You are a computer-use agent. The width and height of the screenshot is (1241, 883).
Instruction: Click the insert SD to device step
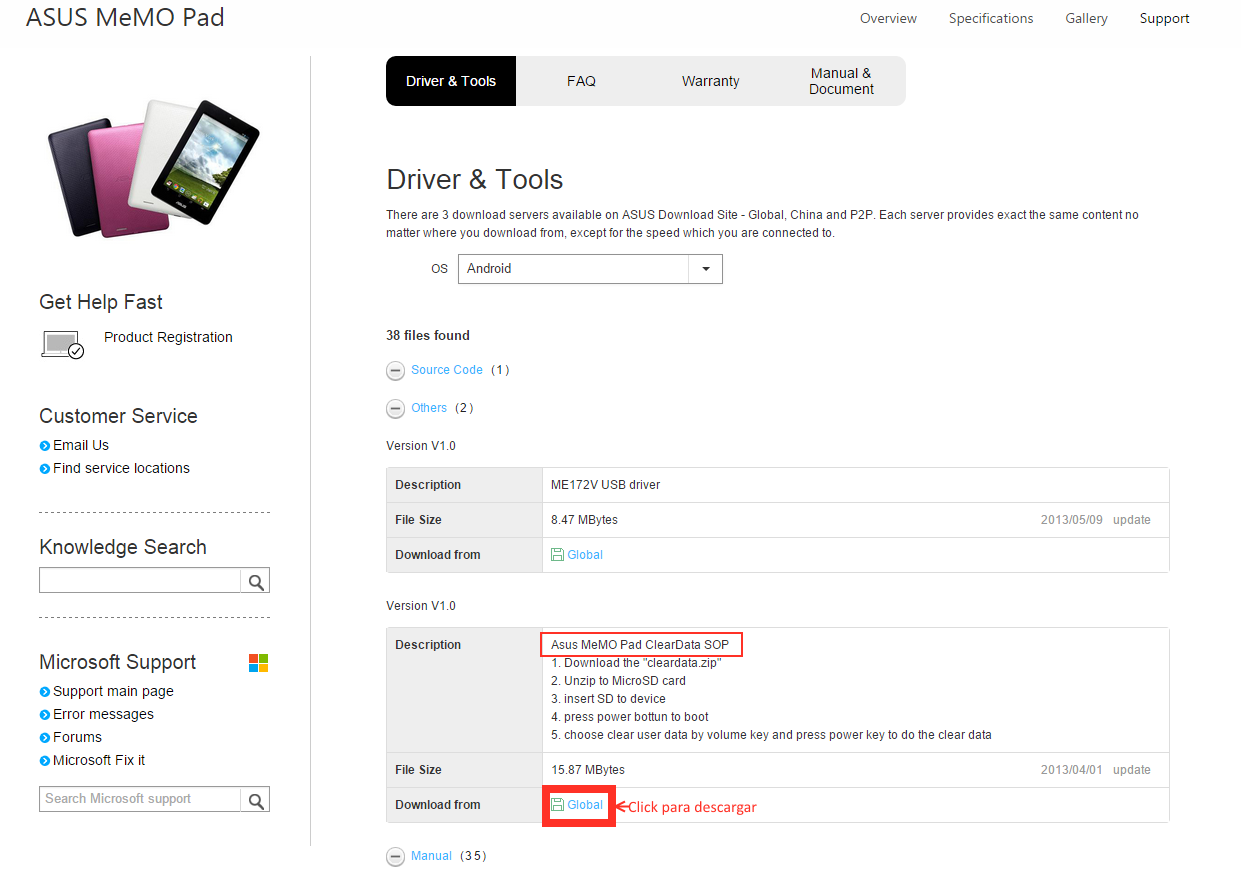point(608,699)
